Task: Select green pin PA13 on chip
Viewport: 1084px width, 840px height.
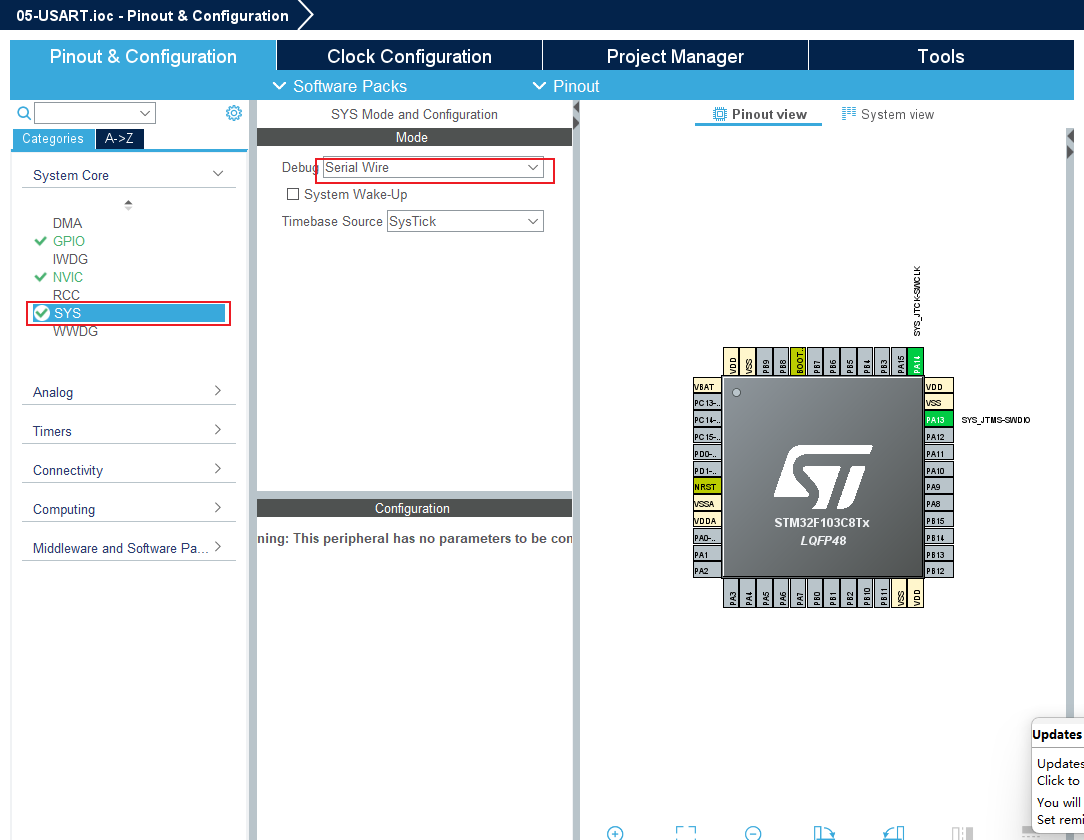Action: (939, 420)
